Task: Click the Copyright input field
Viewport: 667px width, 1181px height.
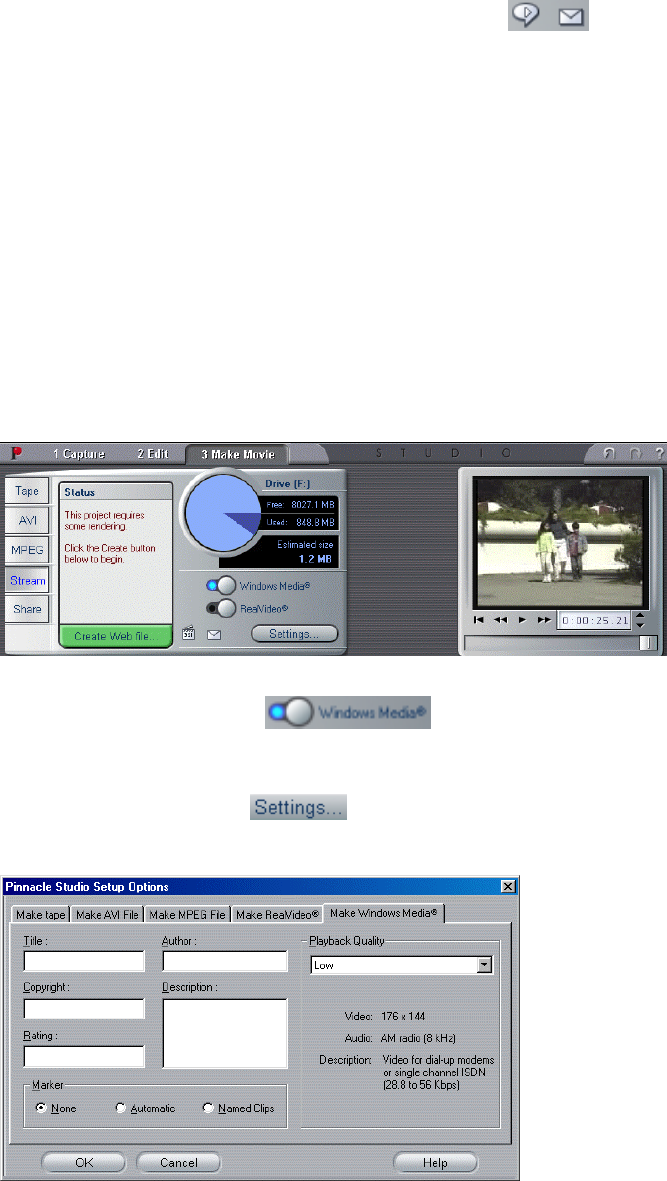Action: [84, 1009]
